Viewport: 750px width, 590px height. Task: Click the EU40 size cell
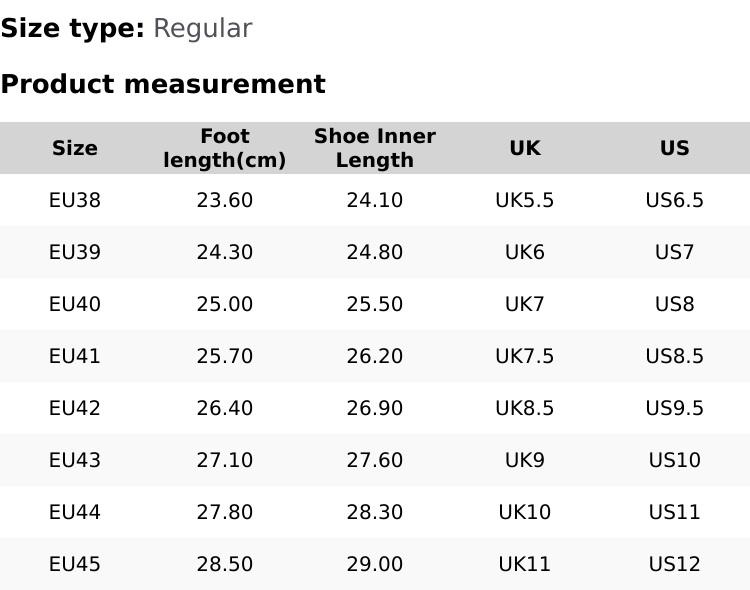[x=75, y=304]
